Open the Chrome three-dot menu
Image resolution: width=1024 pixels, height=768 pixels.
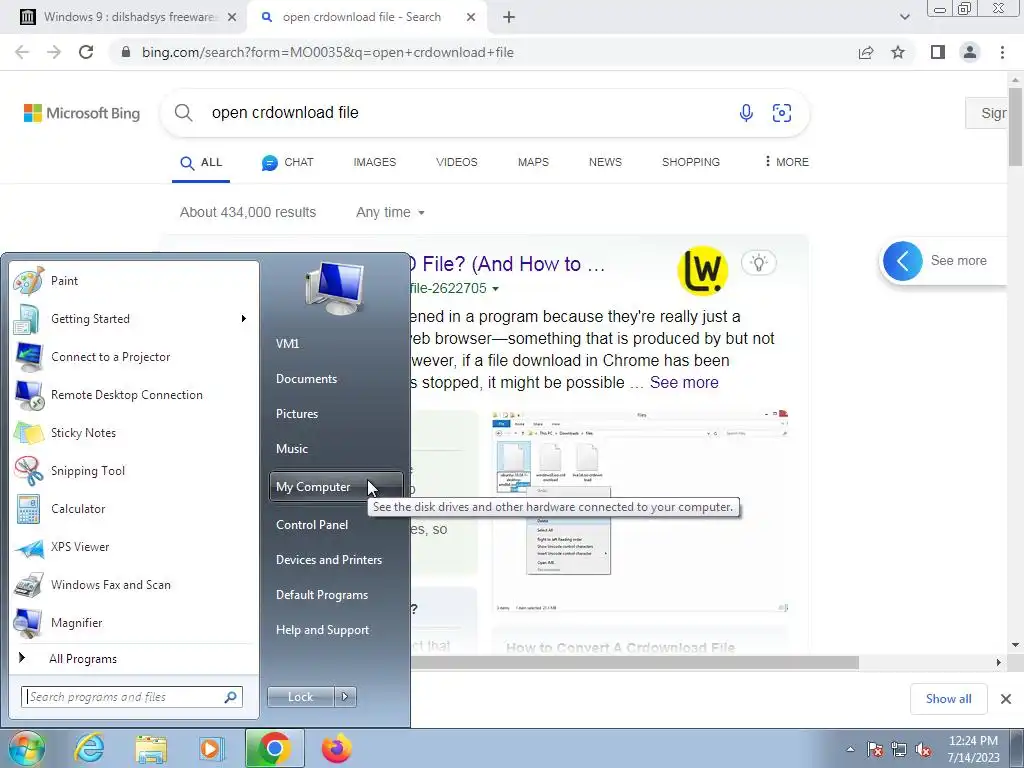click(x=1002, y=52)
